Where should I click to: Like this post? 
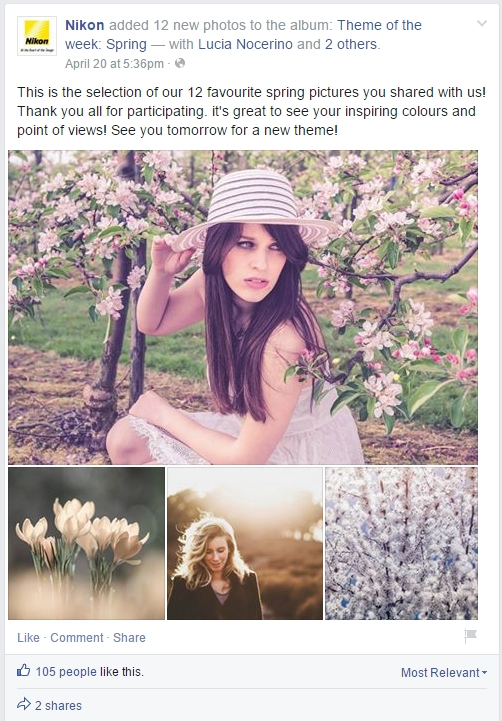tap(28, 638)
